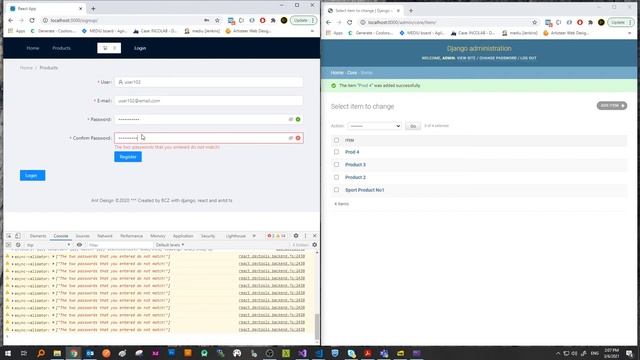Open the DevTools three-dot more menu
The height and width of the screenshot is (360, 640).
point(305,236)
